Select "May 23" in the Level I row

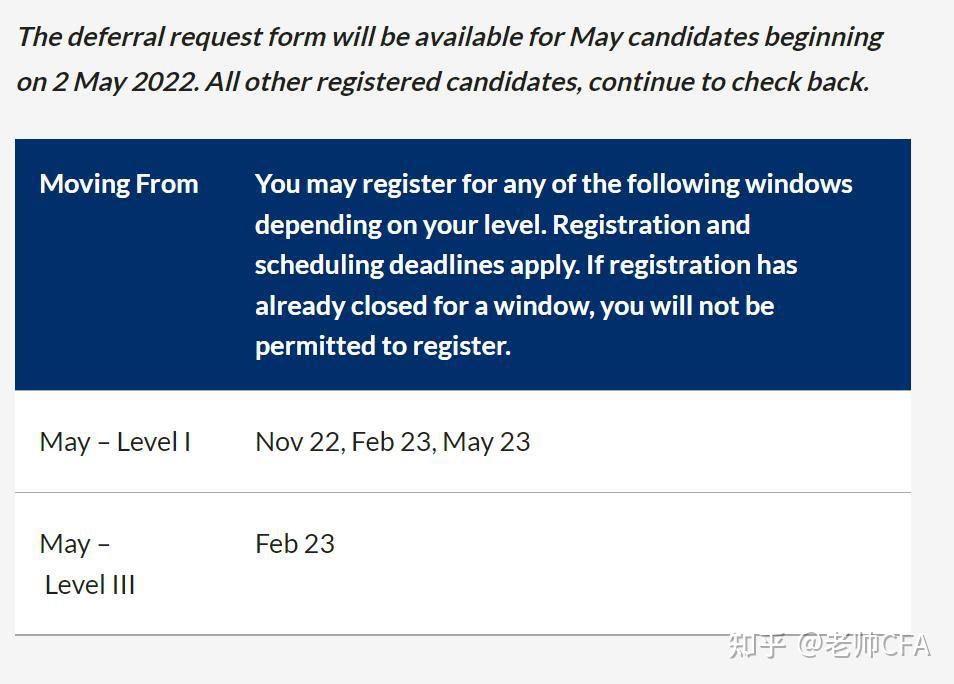486,442
